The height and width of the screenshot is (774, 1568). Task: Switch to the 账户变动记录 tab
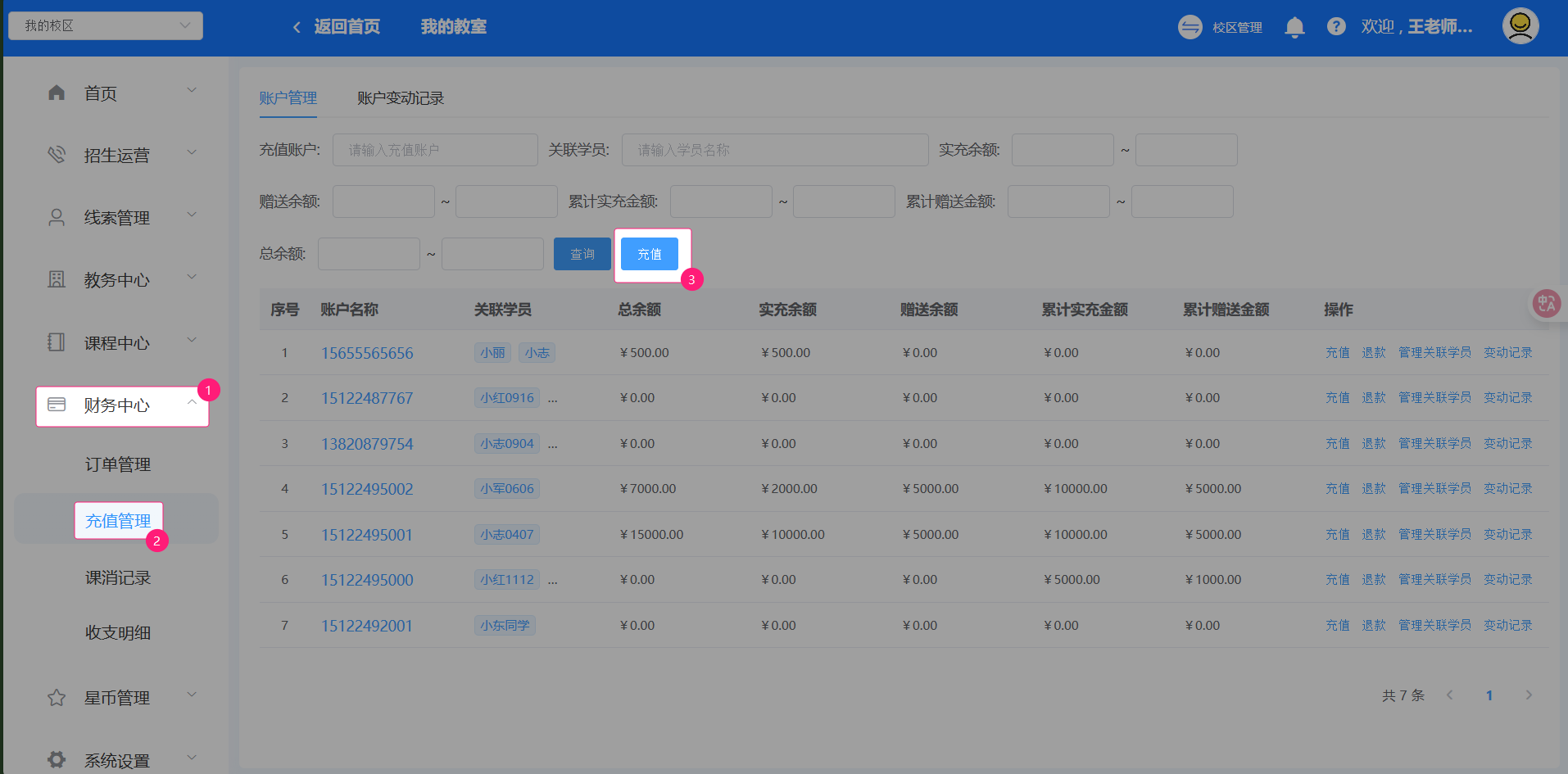point(400,98)
